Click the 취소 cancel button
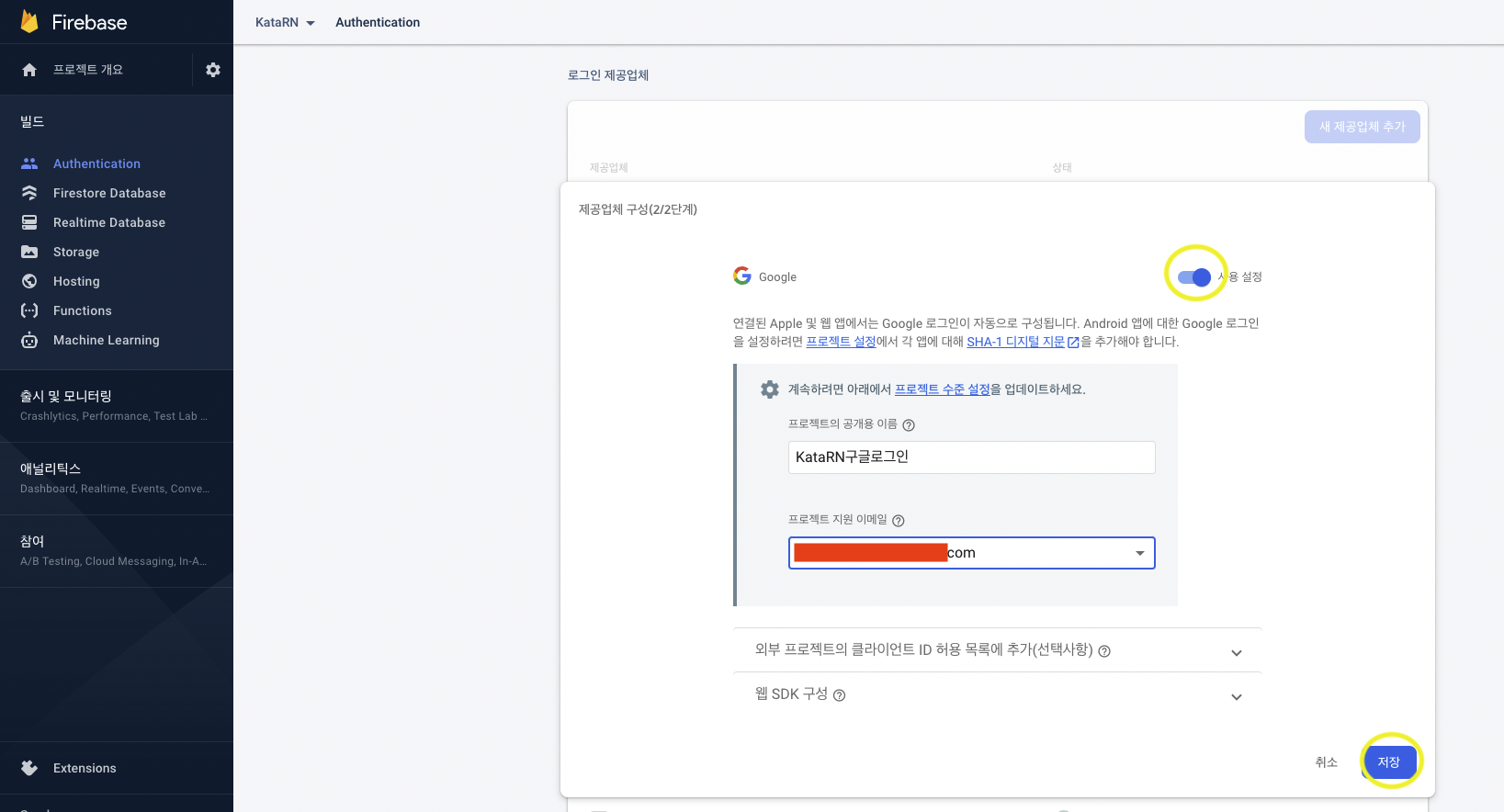 [x=1326, y=762]
